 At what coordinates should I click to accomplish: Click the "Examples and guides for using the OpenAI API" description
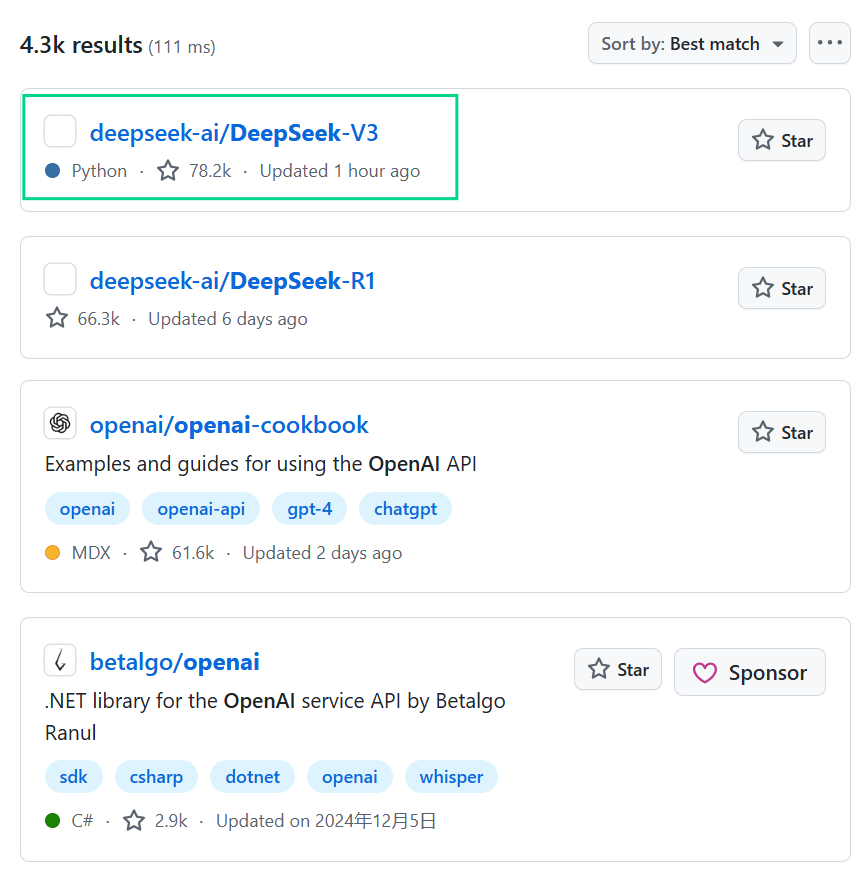point(261,464)
